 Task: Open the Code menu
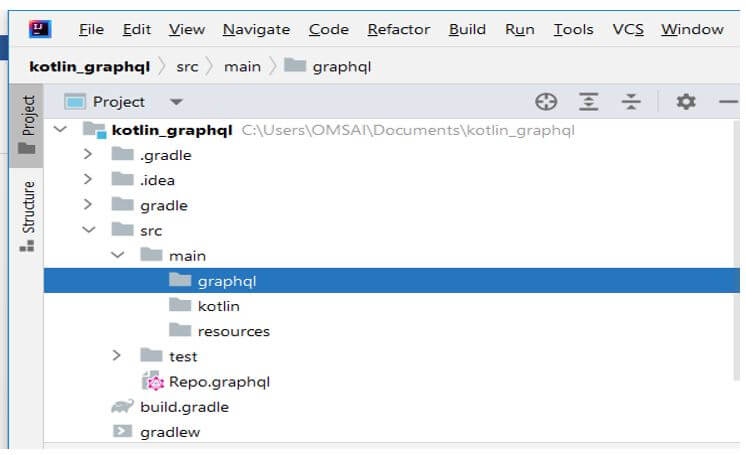tap(329, 30)
